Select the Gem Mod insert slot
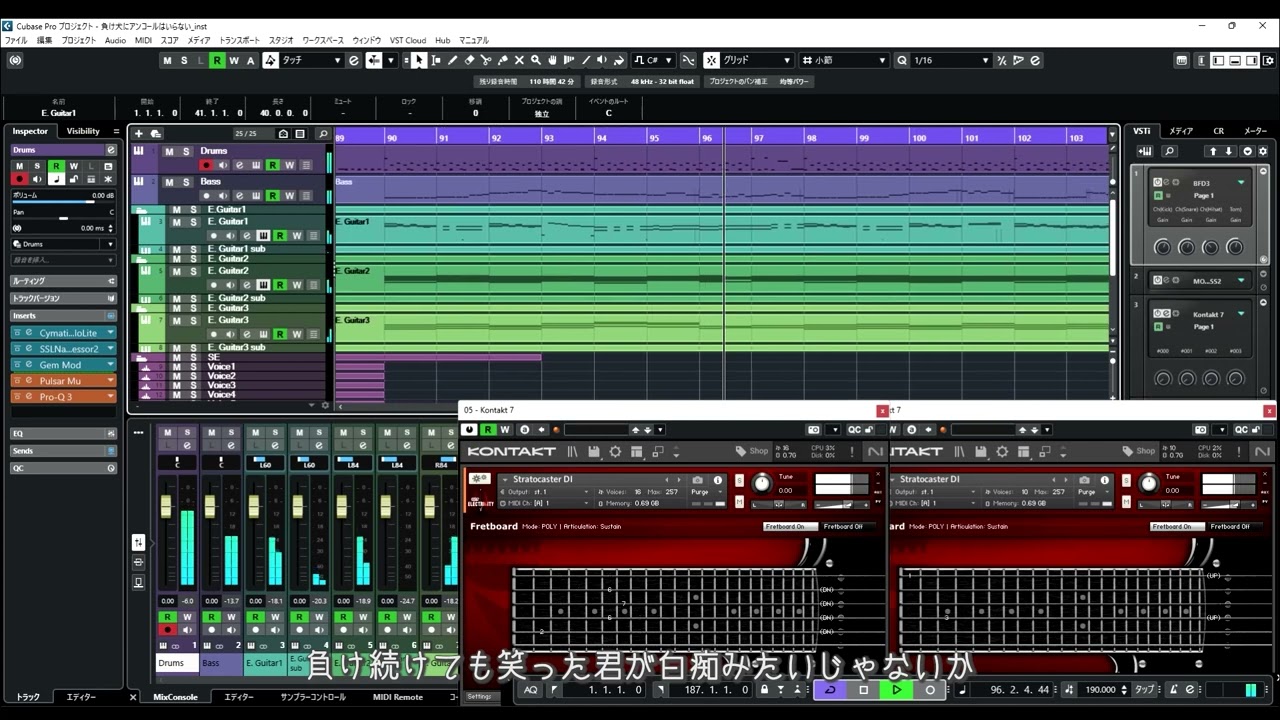The height and width of the screenshot is (720, 1280). (64, 365)
